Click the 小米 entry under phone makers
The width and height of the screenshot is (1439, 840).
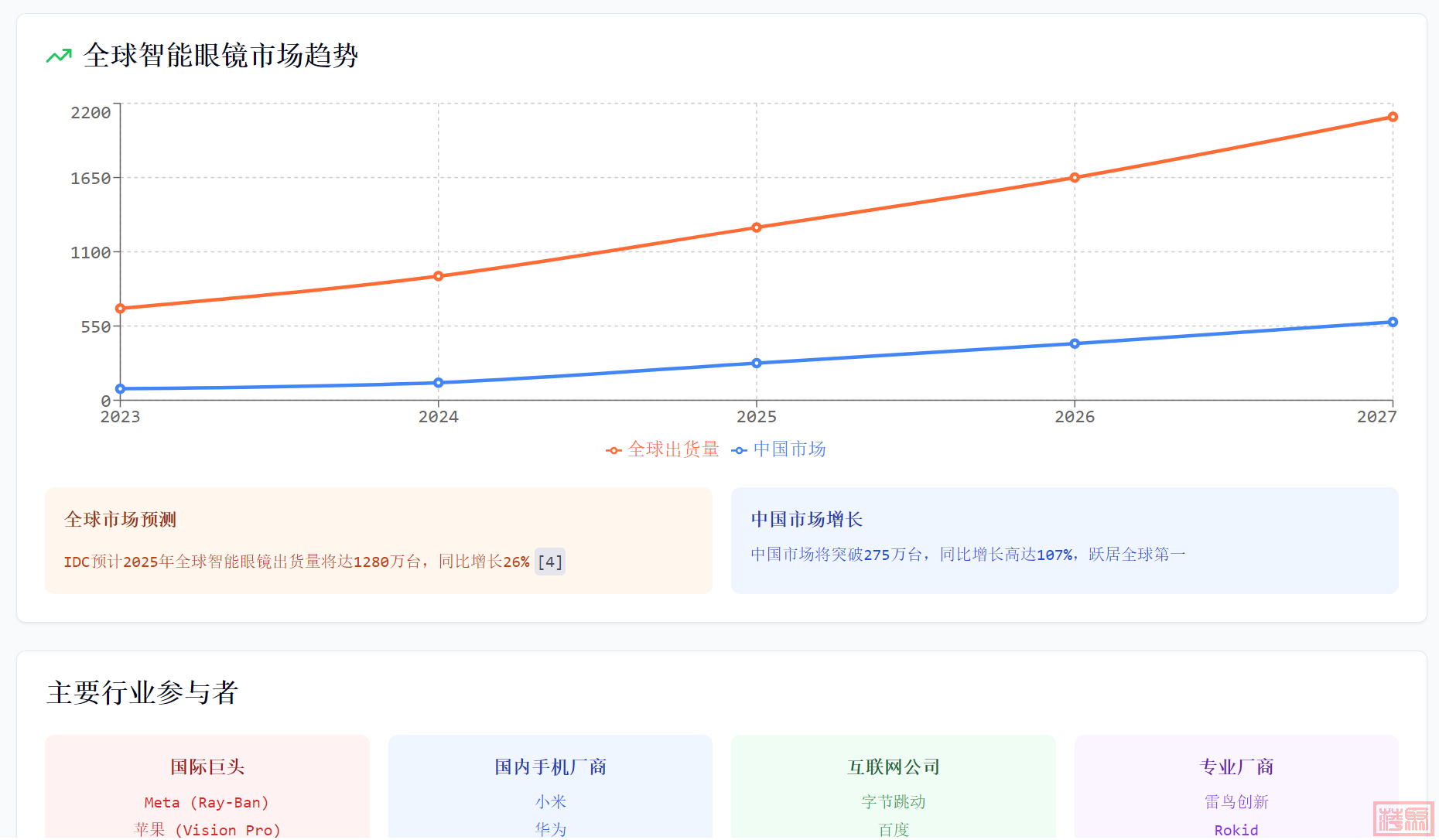[550, 802]
